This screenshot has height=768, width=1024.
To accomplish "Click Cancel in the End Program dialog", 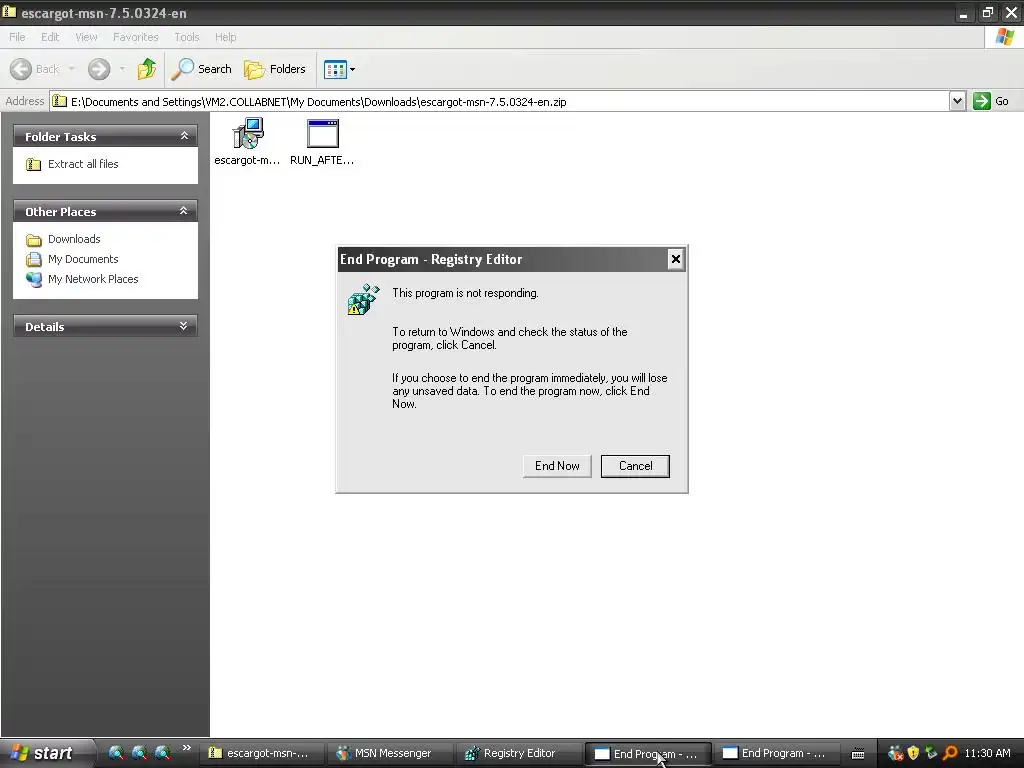I will 635,466.
